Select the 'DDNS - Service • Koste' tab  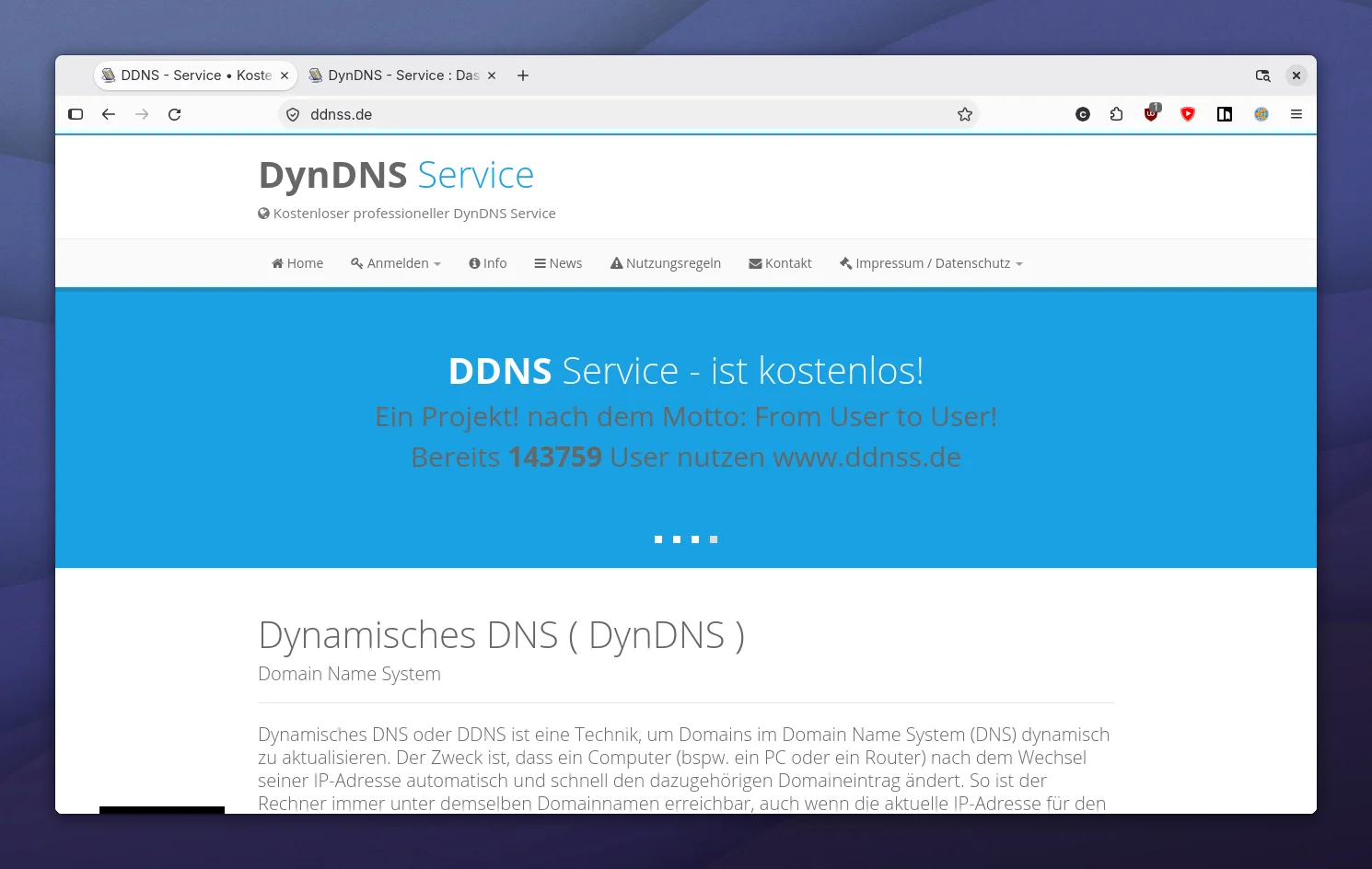click(x=195, y=75)
